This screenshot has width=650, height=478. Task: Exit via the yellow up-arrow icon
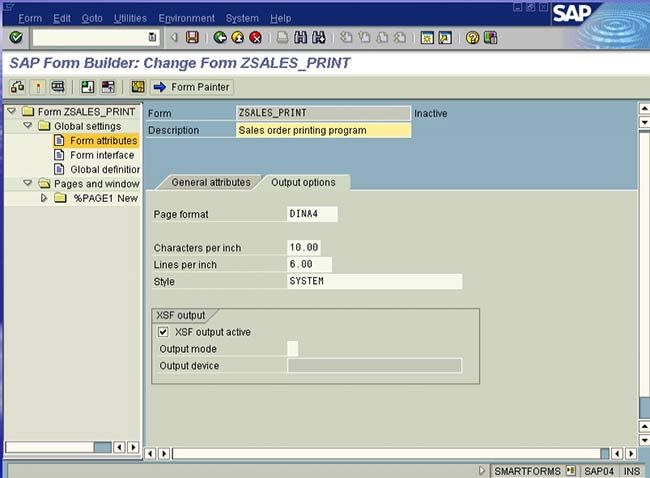[238, 38]
